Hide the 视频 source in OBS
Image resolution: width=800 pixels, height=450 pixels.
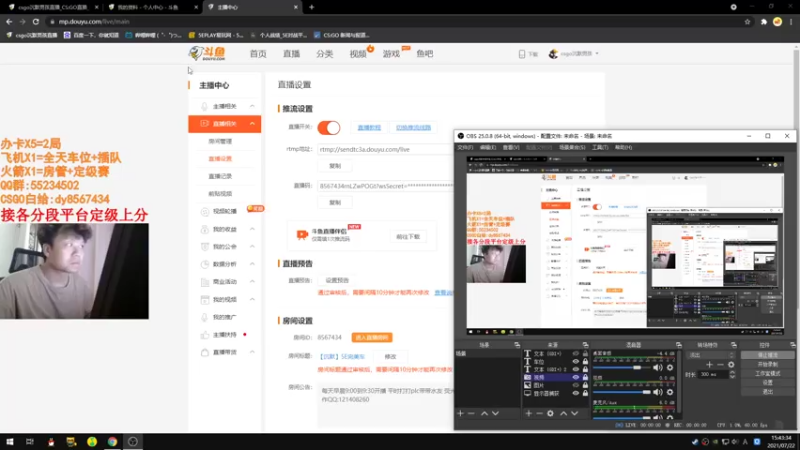[576, 377]
